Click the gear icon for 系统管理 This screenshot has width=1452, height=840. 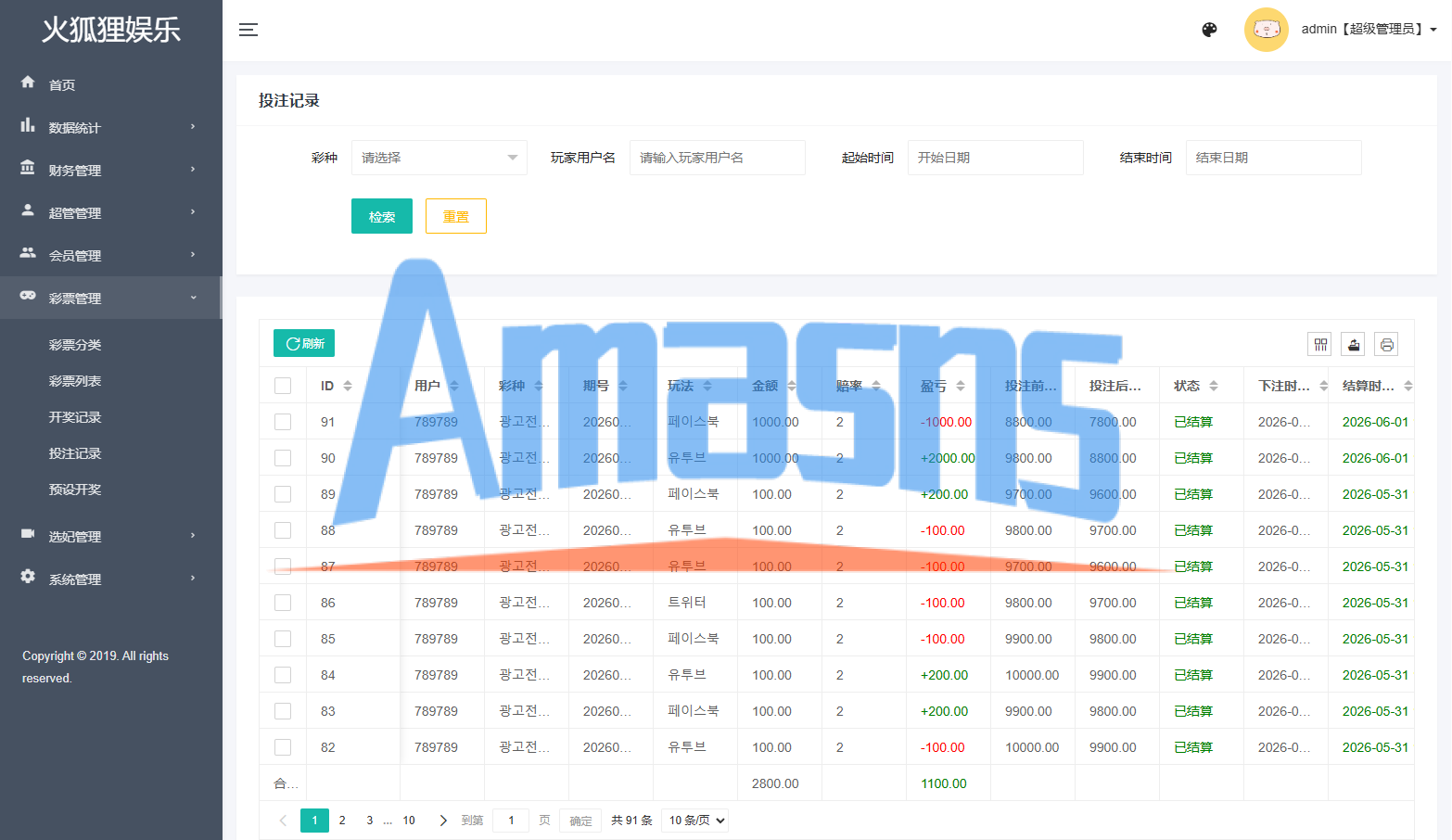point(28,577)
